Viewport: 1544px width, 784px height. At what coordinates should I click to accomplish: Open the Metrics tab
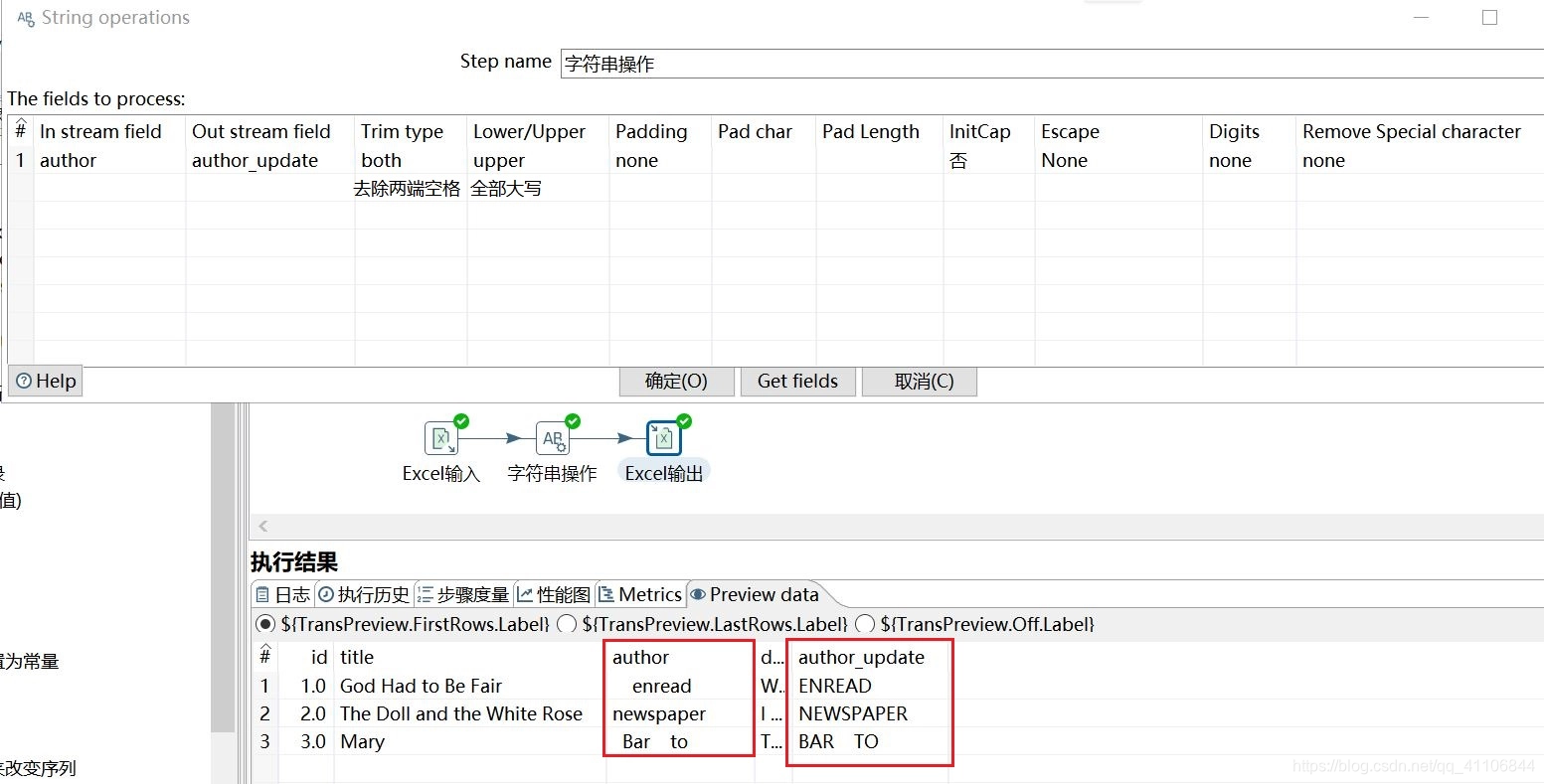[x=640, y=594]
